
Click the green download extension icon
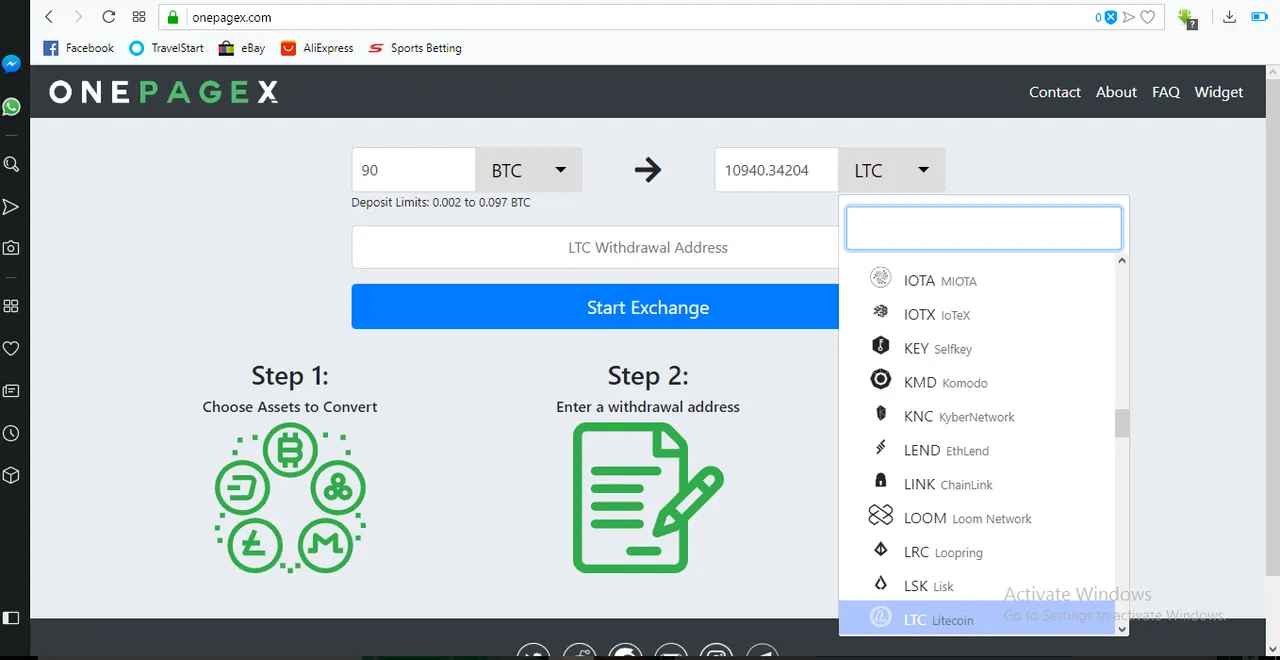tap(1187, 18)
